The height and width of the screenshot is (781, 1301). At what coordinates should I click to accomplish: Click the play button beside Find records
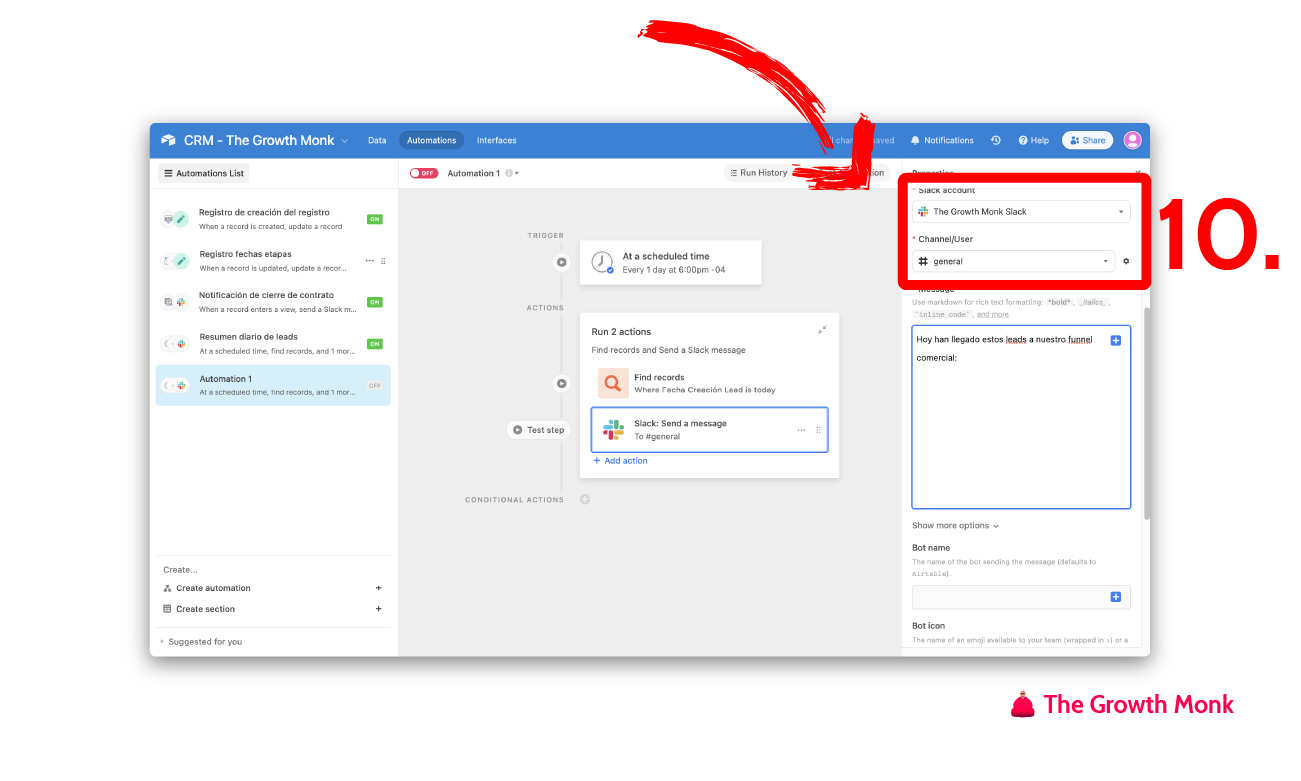562,383
